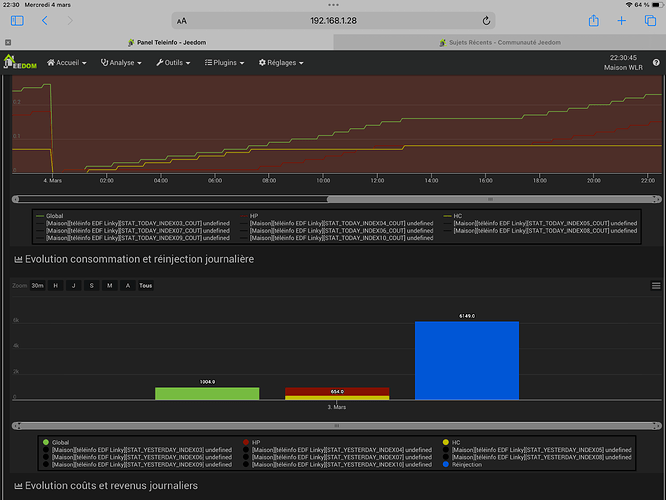
Task: Select the 30m zoom range
Action: tap(37, 285)
